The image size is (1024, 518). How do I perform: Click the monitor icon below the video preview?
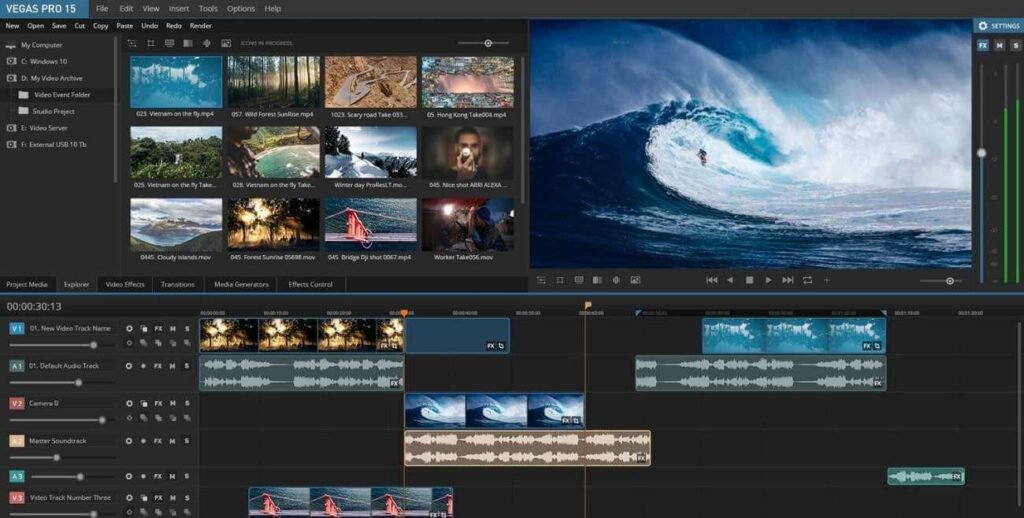[579, 280]
